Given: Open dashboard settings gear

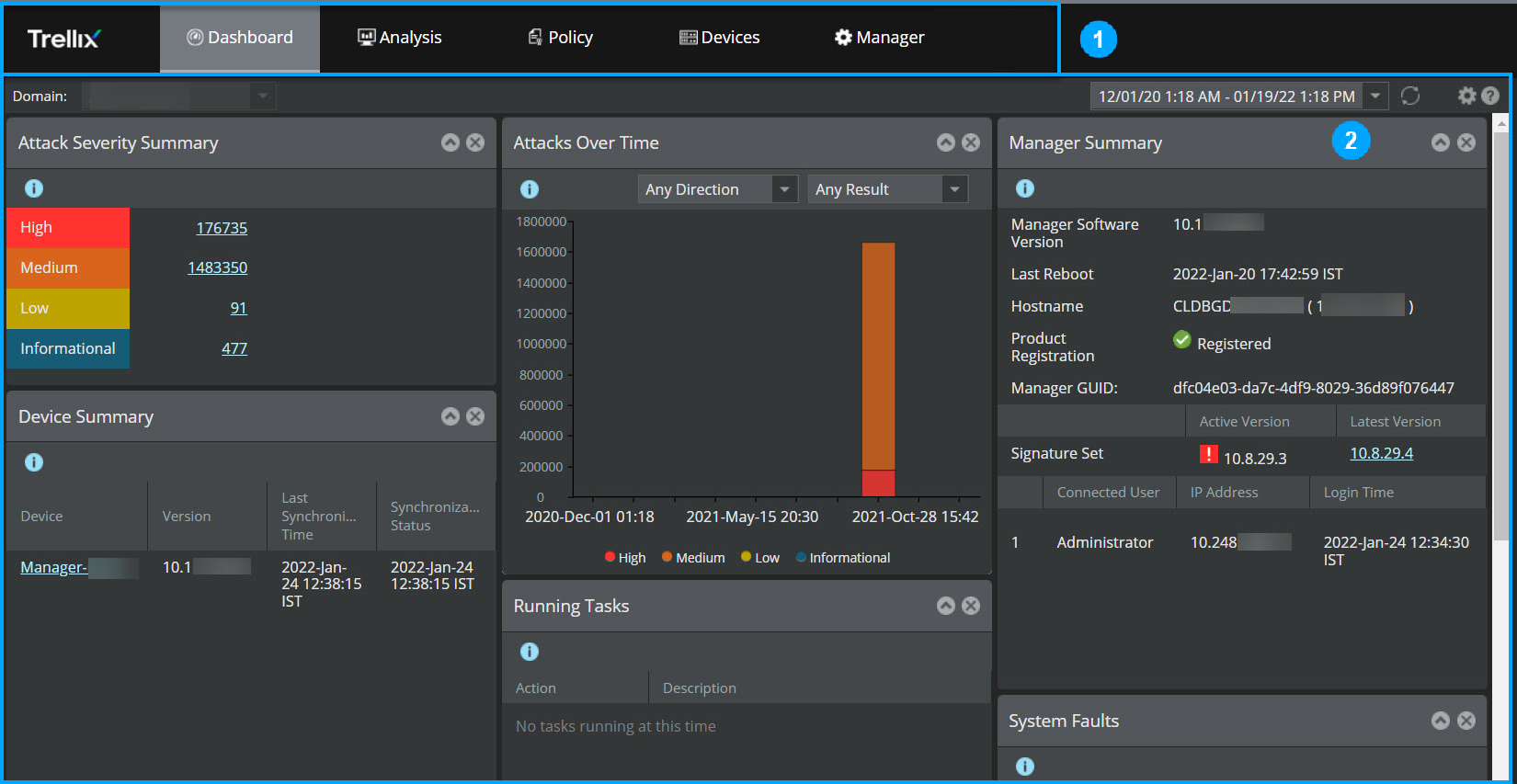Looking at the screenshot, I should [1467, 96].
